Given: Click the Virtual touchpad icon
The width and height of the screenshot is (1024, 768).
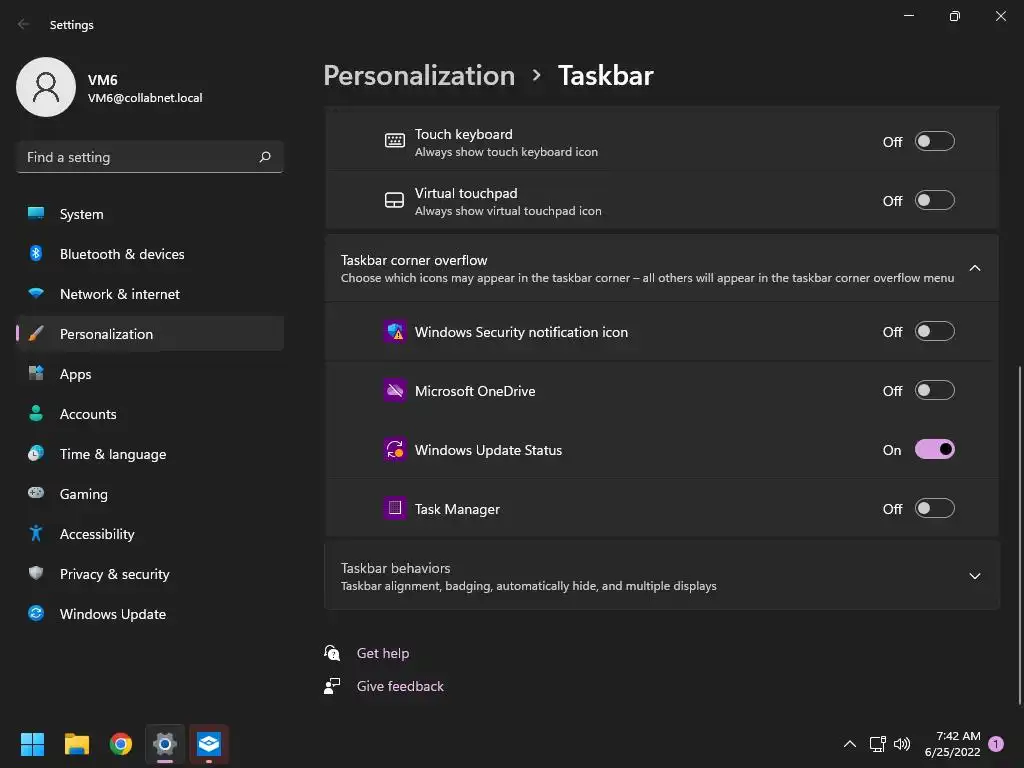Looking at the screenshot, I should pyautogui.click(x=395, y=200).
